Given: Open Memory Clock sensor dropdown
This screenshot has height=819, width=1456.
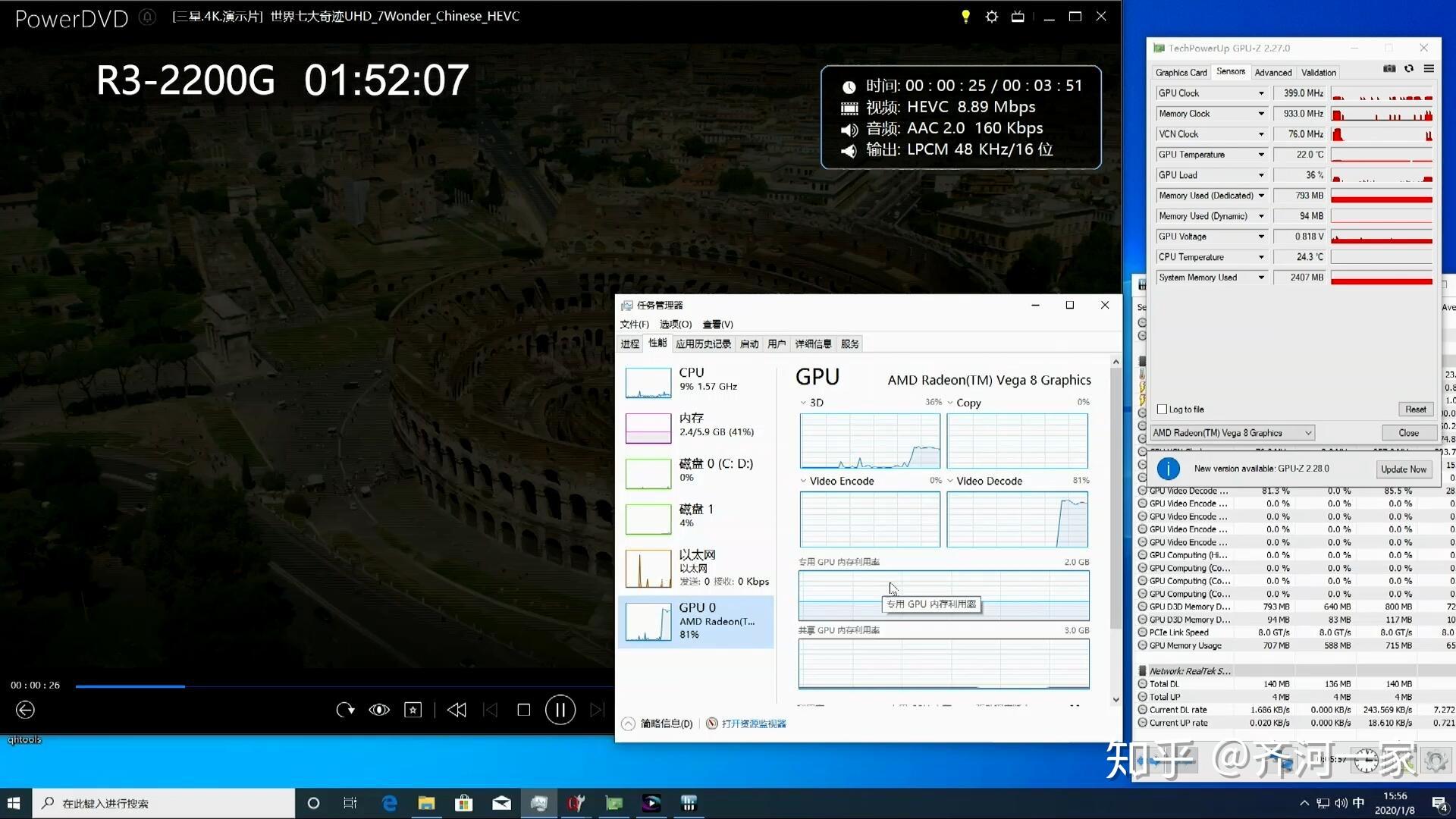Looking at the screenshot, I should (1261, 114).
